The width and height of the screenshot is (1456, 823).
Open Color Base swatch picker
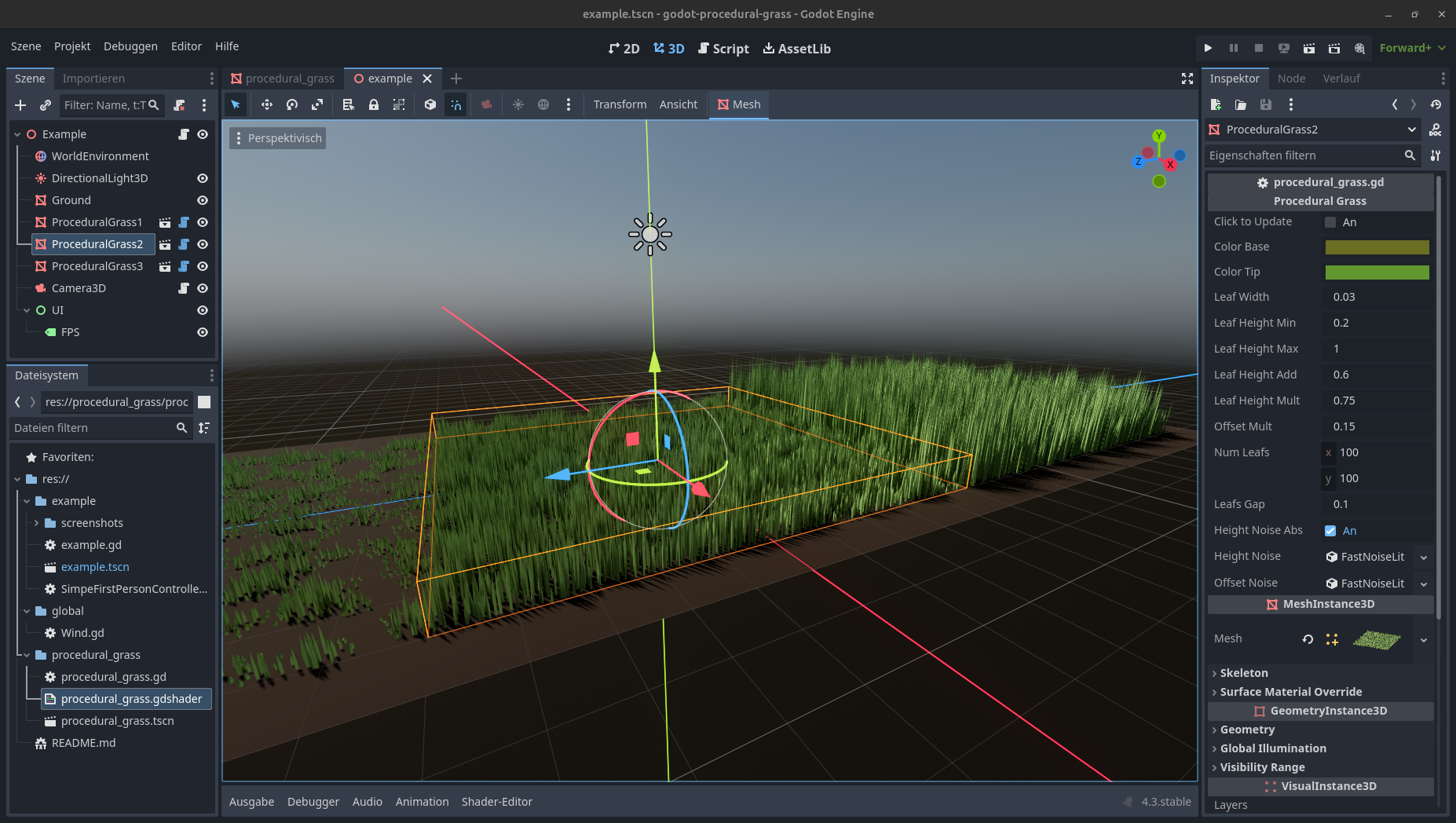tap(1377, 247)
